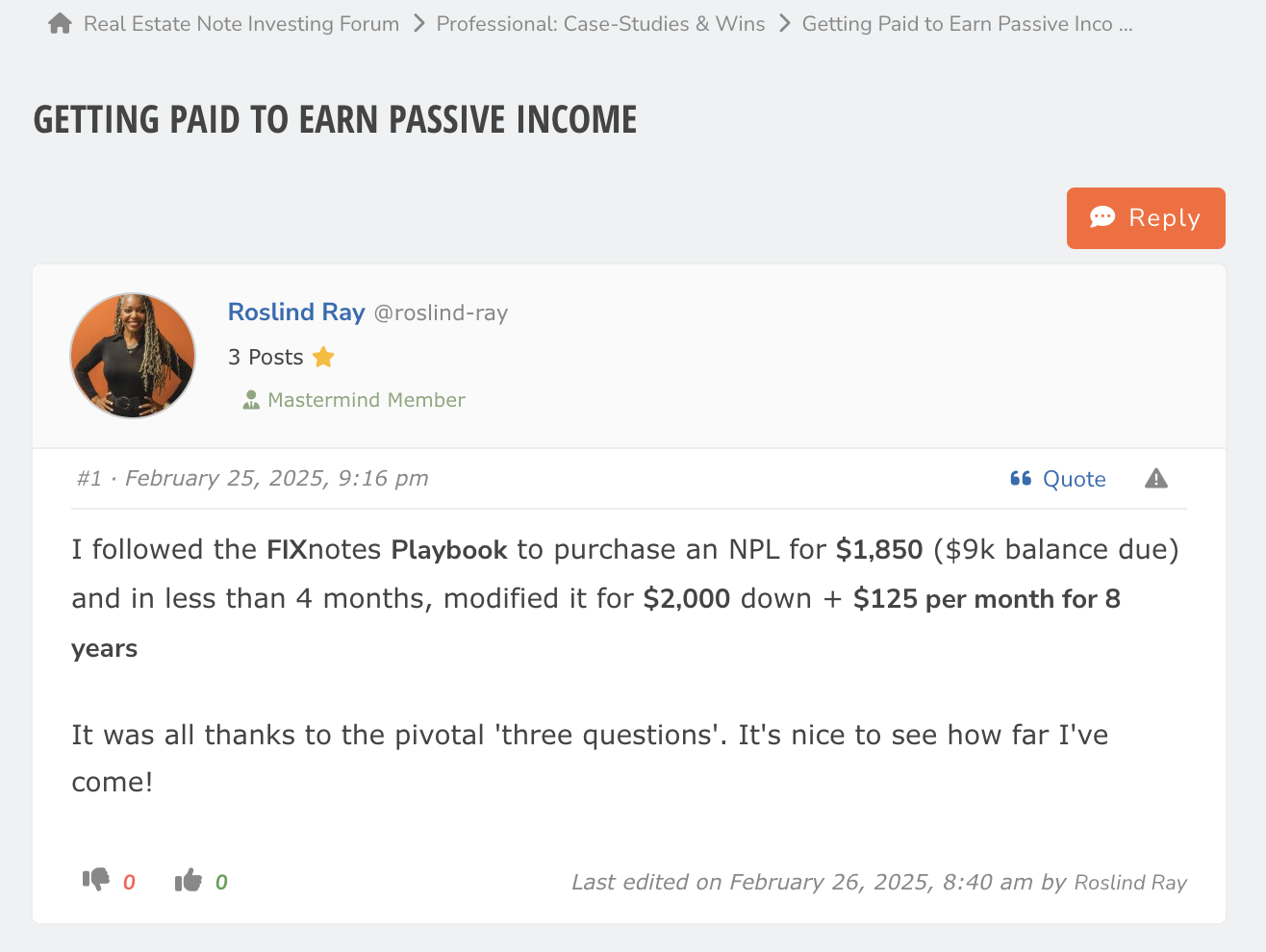Expand the truncated thread title breadcrumb
Image resolution: width=1266 pixels, height=952 pixels.
tap(967, 23)
